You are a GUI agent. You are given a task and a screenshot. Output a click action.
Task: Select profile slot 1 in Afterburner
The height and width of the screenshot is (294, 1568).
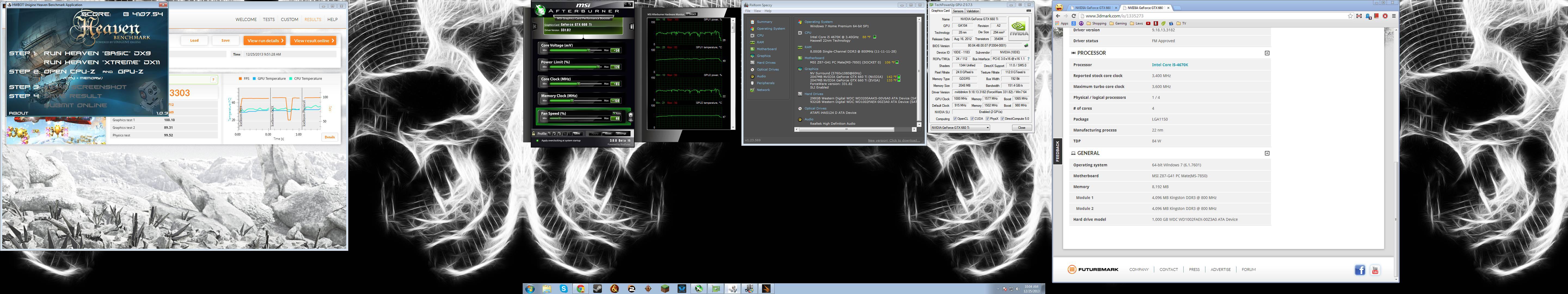point(550,133)
